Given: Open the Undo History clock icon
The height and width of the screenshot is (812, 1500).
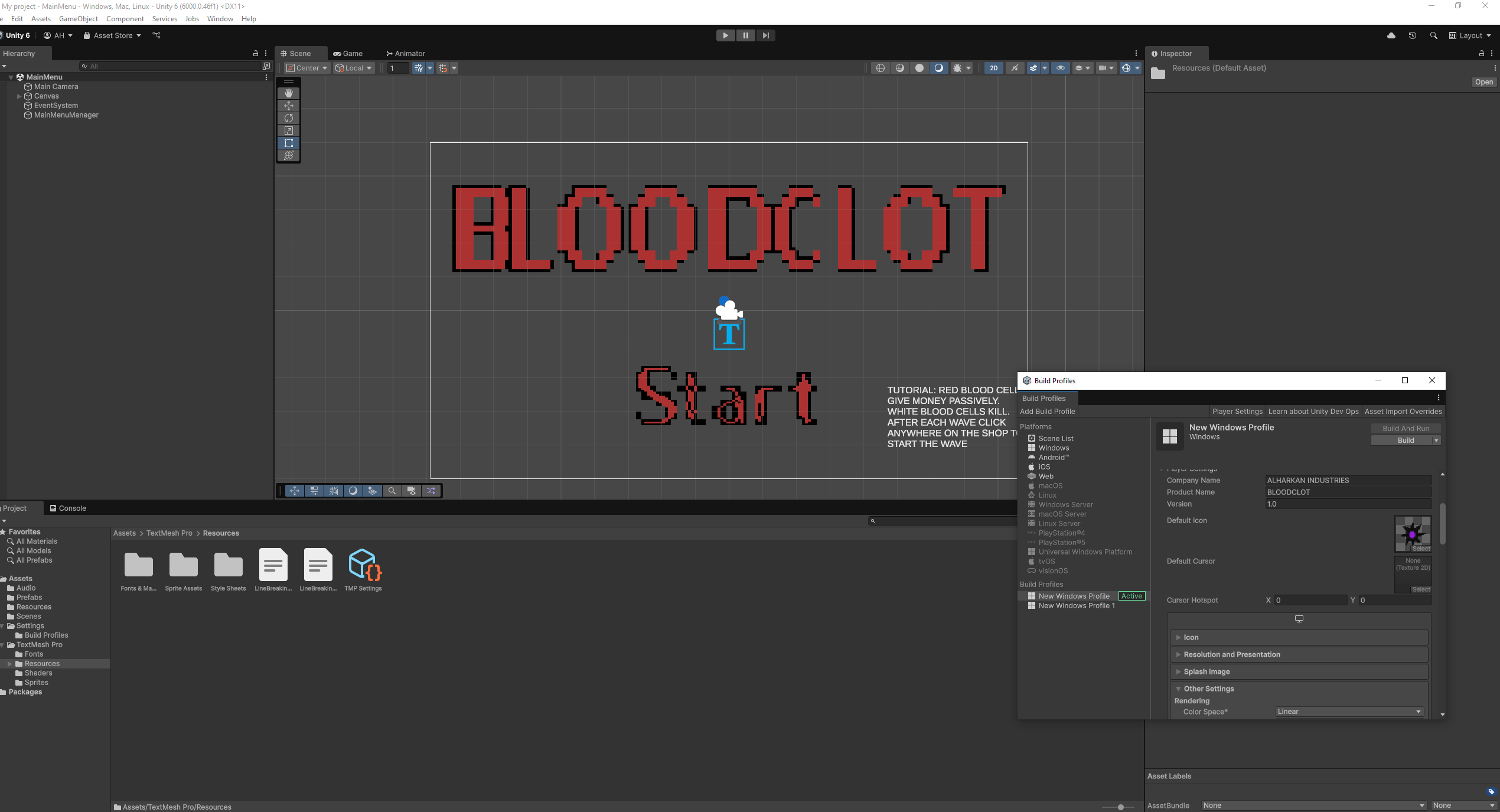Looking at the screenshot, I should click(1413, 35).
